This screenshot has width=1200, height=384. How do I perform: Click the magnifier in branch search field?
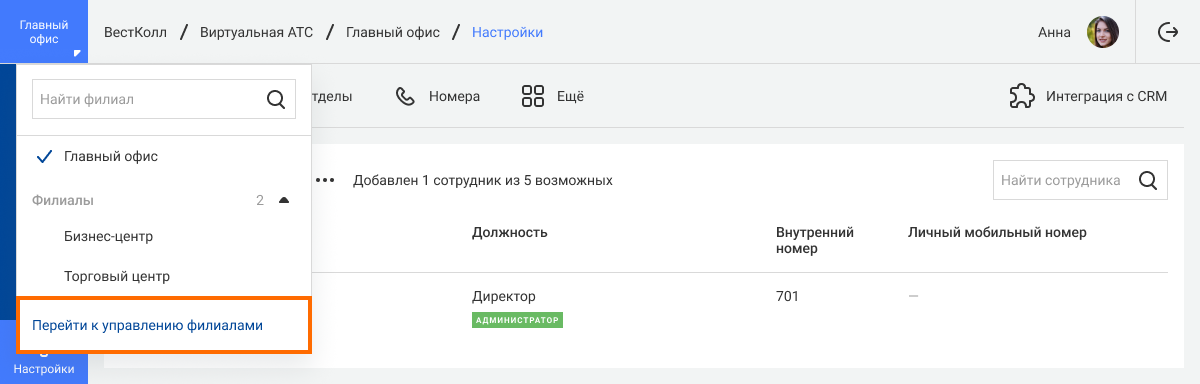point(275,99)
